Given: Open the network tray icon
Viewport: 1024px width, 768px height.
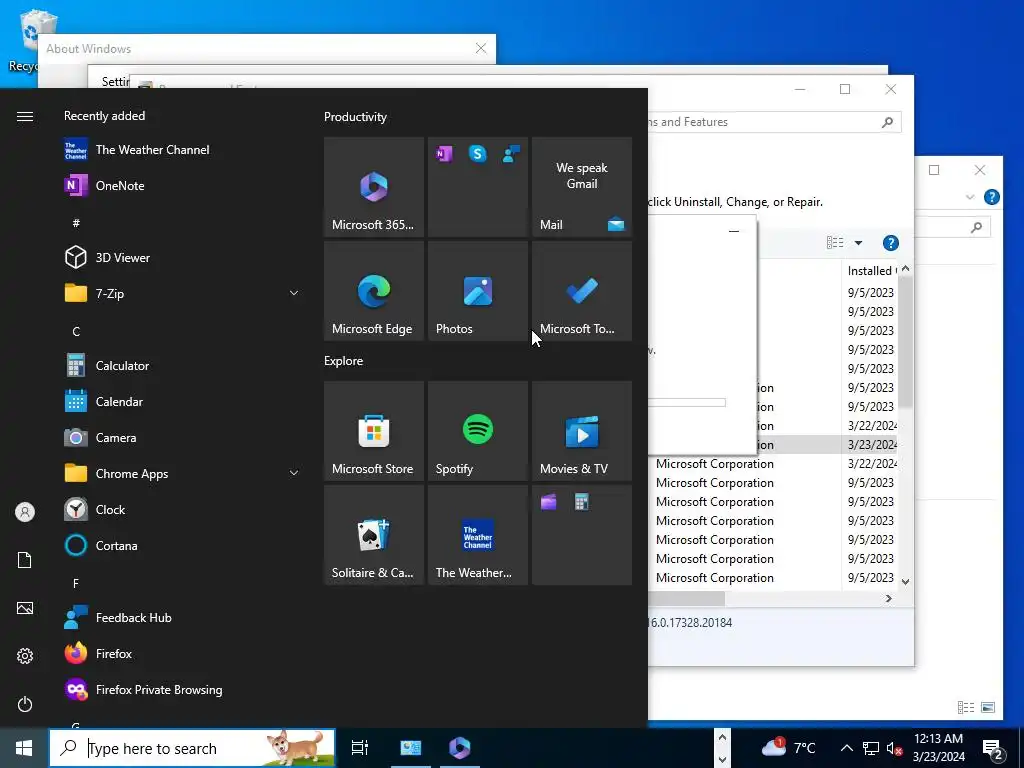Looking at the screenshot, I should (x=871, y=748).
